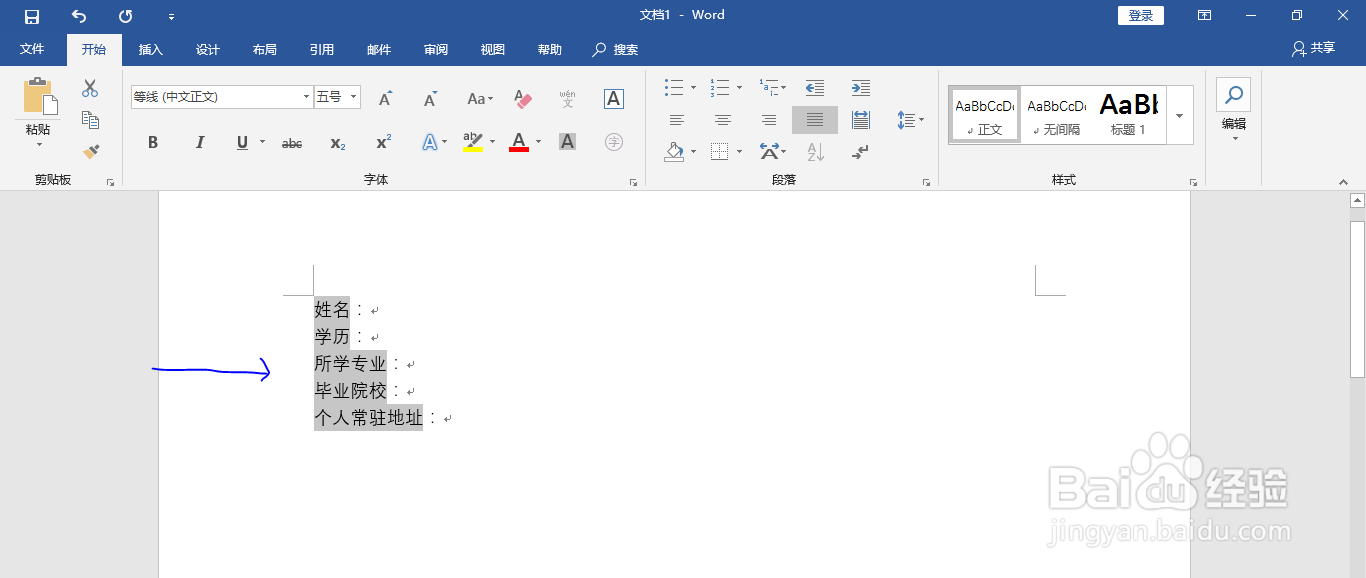Click the Clear All Formatting icon
The width and height of the screenshot is (1366, 578).
(x=521, y=97)
